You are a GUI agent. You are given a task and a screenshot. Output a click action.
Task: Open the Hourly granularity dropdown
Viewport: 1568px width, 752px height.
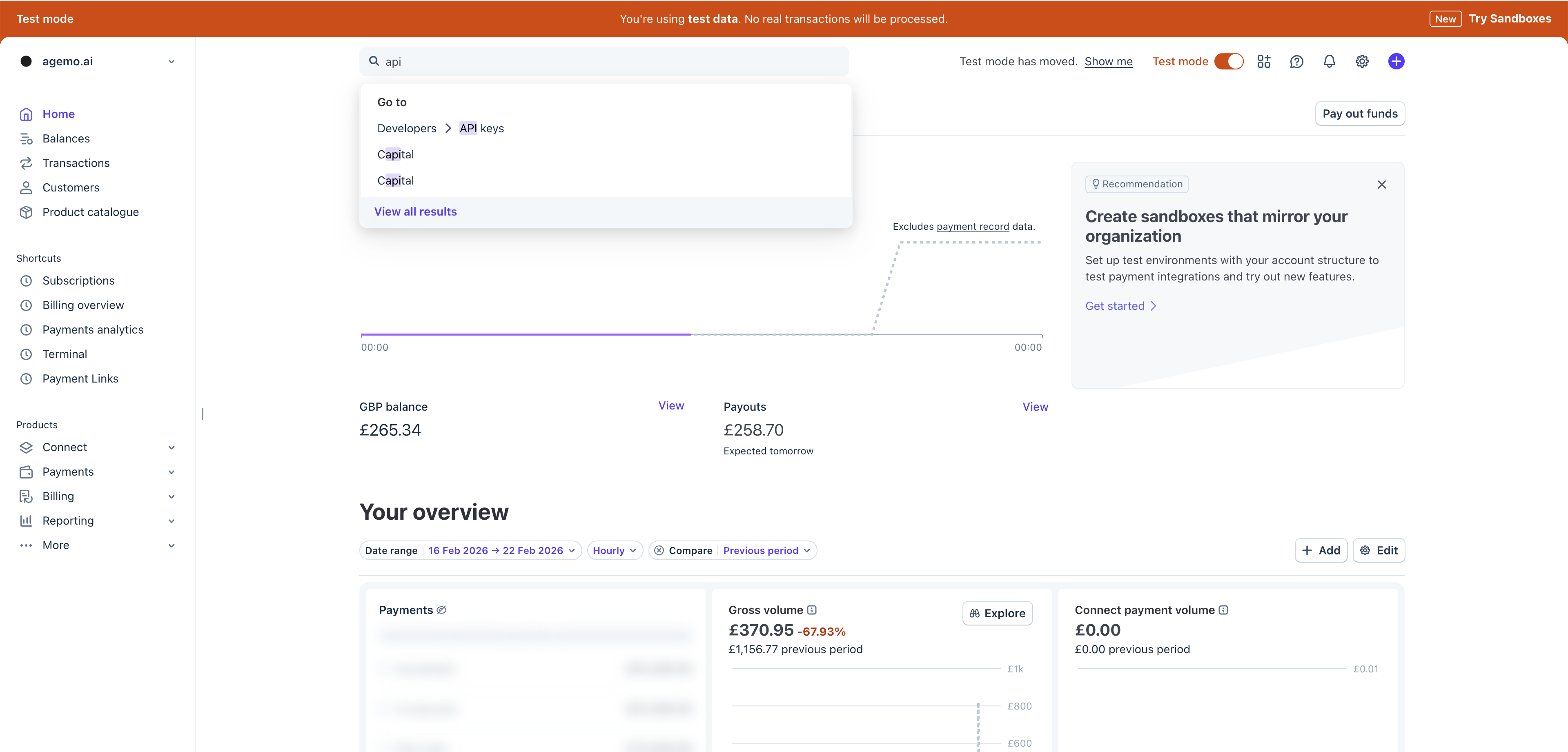[614, 550]
